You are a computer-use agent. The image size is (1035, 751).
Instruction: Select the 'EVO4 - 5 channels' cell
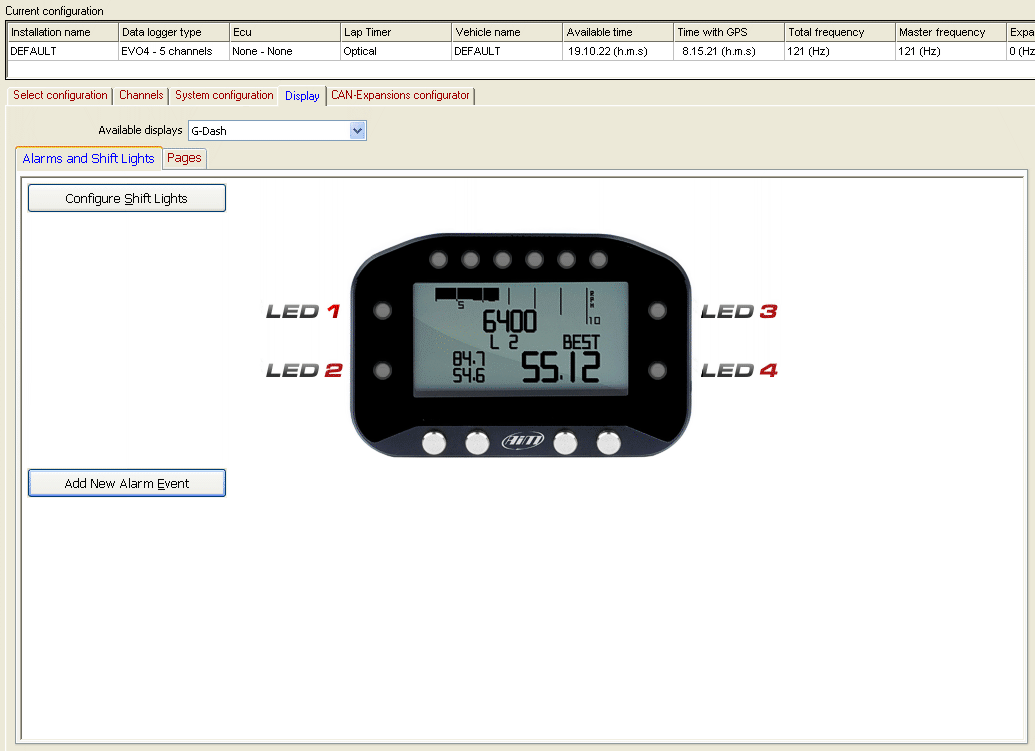click(174, 51)
